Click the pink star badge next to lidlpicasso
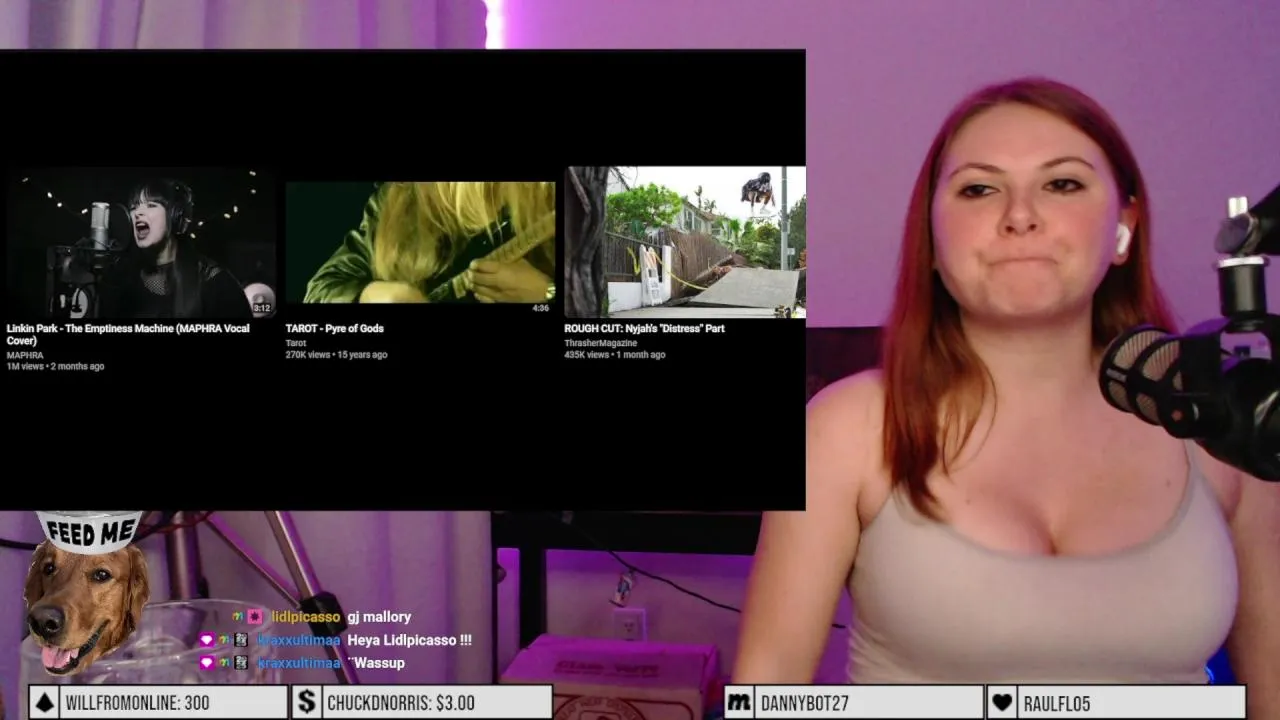 [x=255, y=617]
